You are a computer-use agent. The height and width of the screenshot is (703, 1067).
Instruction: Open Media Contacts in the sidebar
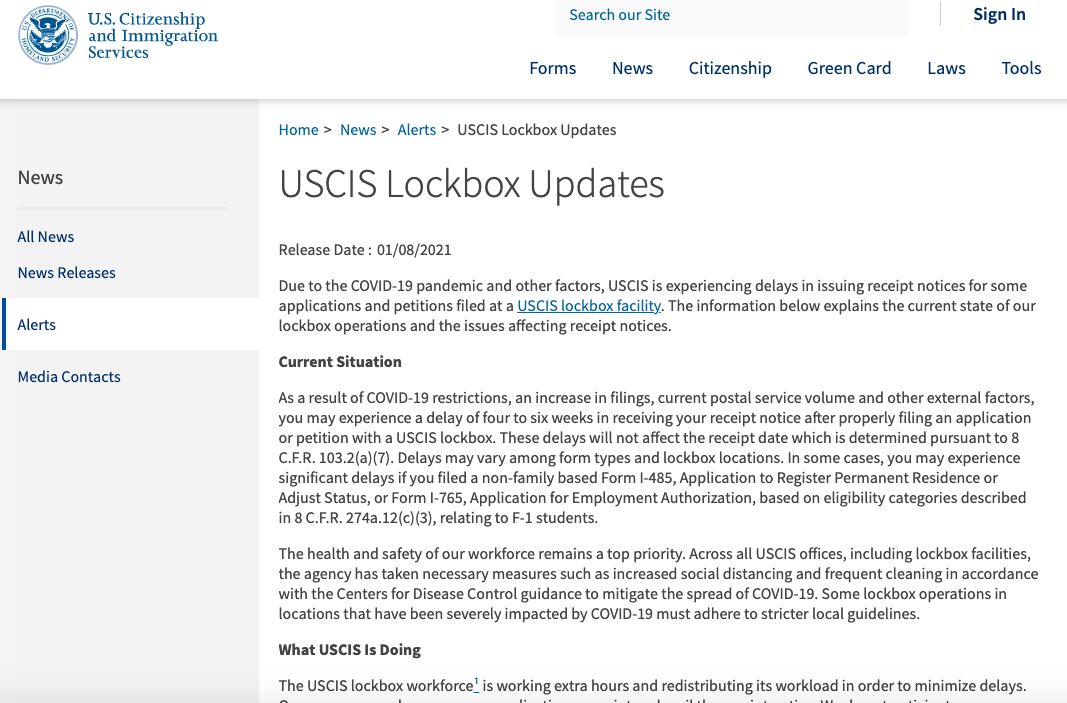pos(69,377)
